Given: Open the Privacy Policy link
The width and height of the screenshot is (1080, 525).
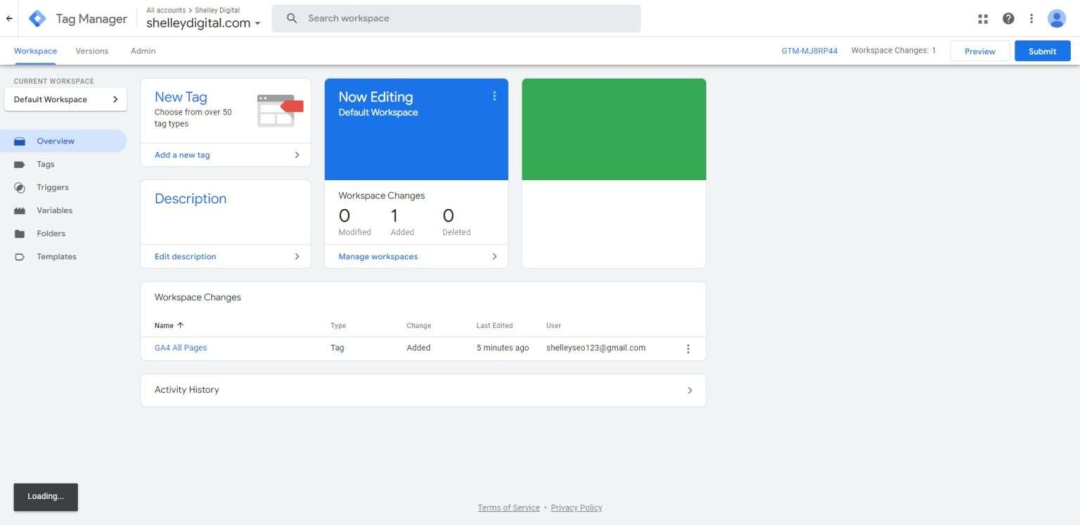Looking at the screenshot, I should coord(577,508).
